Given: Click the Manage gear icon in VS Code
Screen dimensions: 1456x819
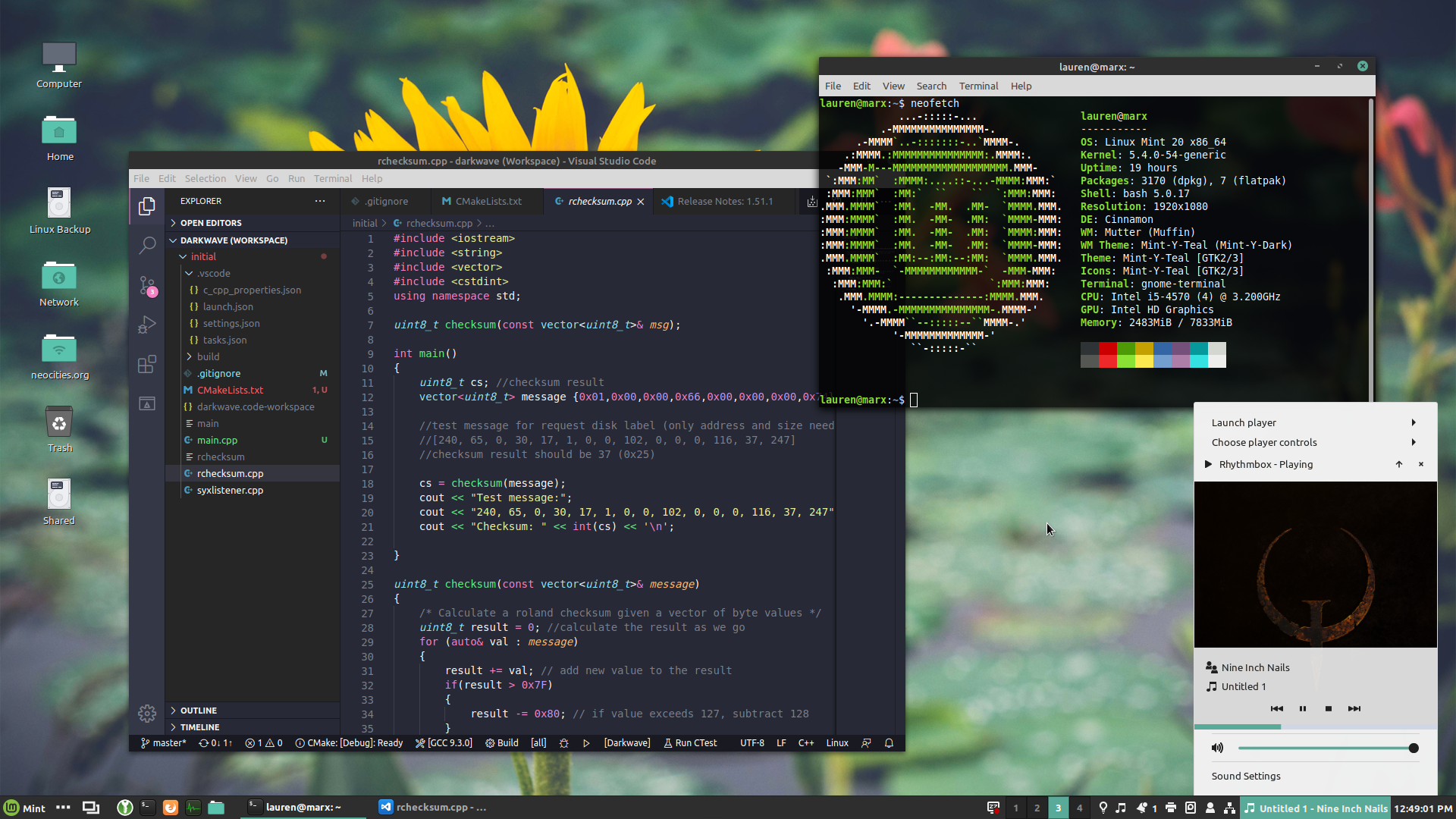Looking at the screenshot, I should pos(147,713).
